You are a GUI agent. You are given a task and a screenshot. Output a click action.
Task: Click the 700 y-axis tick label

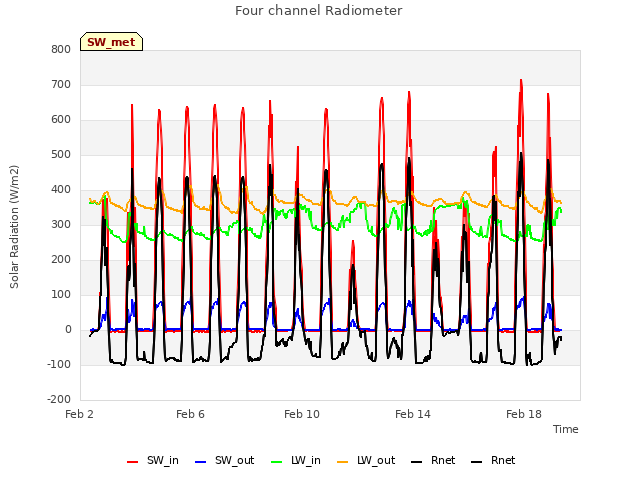[x=61, y=85]
